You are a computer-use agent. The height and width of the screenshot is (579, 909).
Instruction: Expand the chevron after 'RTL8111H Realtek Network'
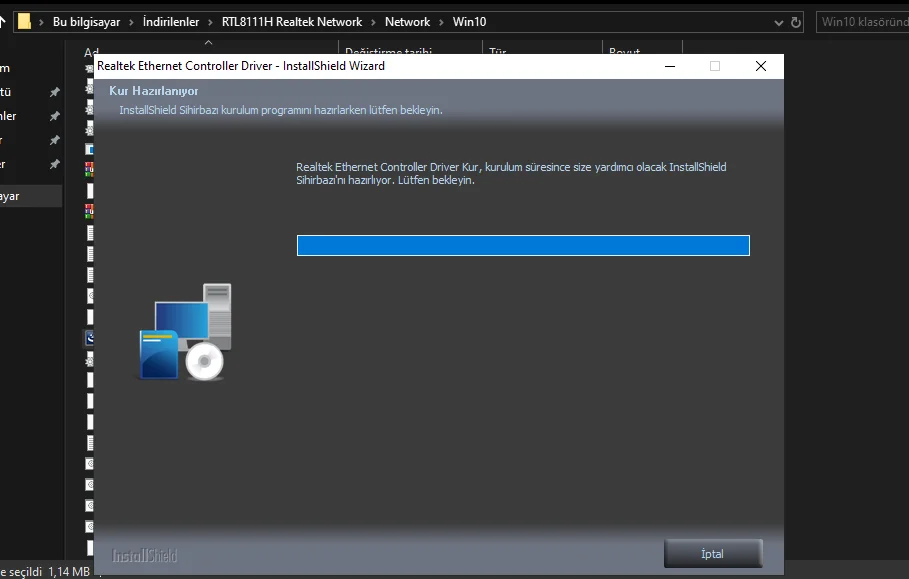point(373,22)
